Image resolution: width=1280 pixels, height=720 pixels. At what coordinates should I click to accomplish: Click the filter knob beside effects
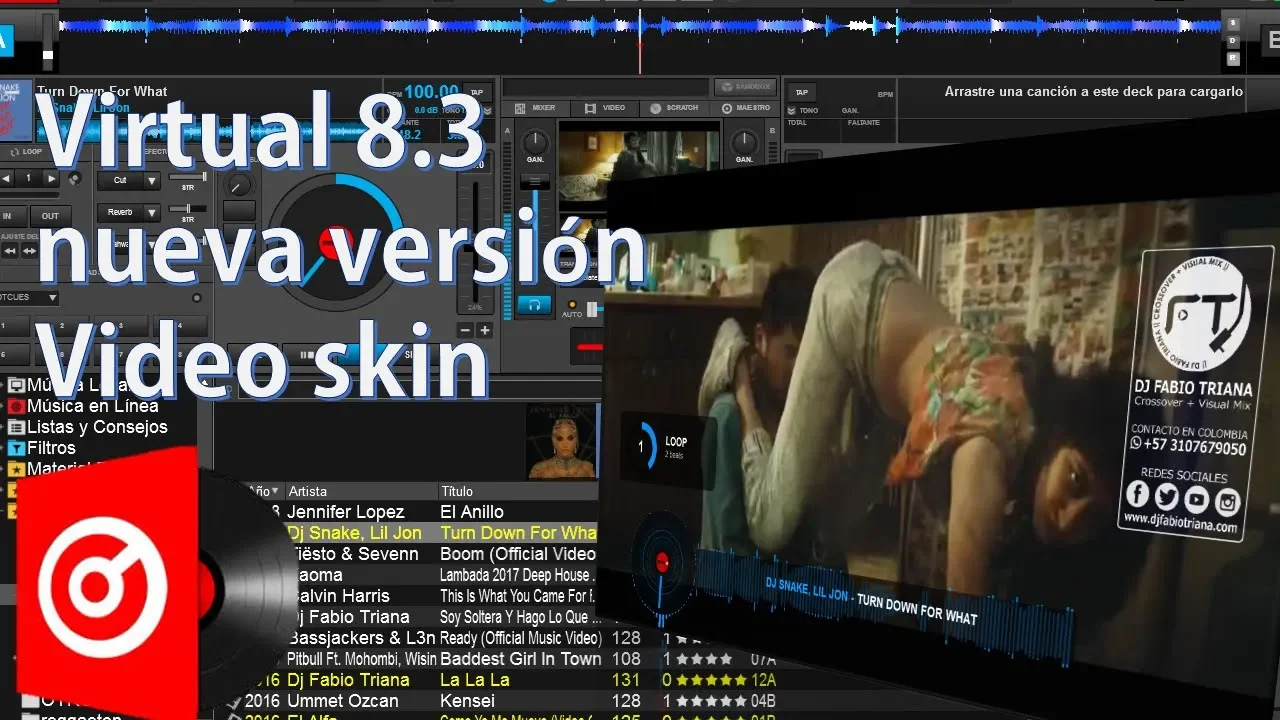(239, 184)
